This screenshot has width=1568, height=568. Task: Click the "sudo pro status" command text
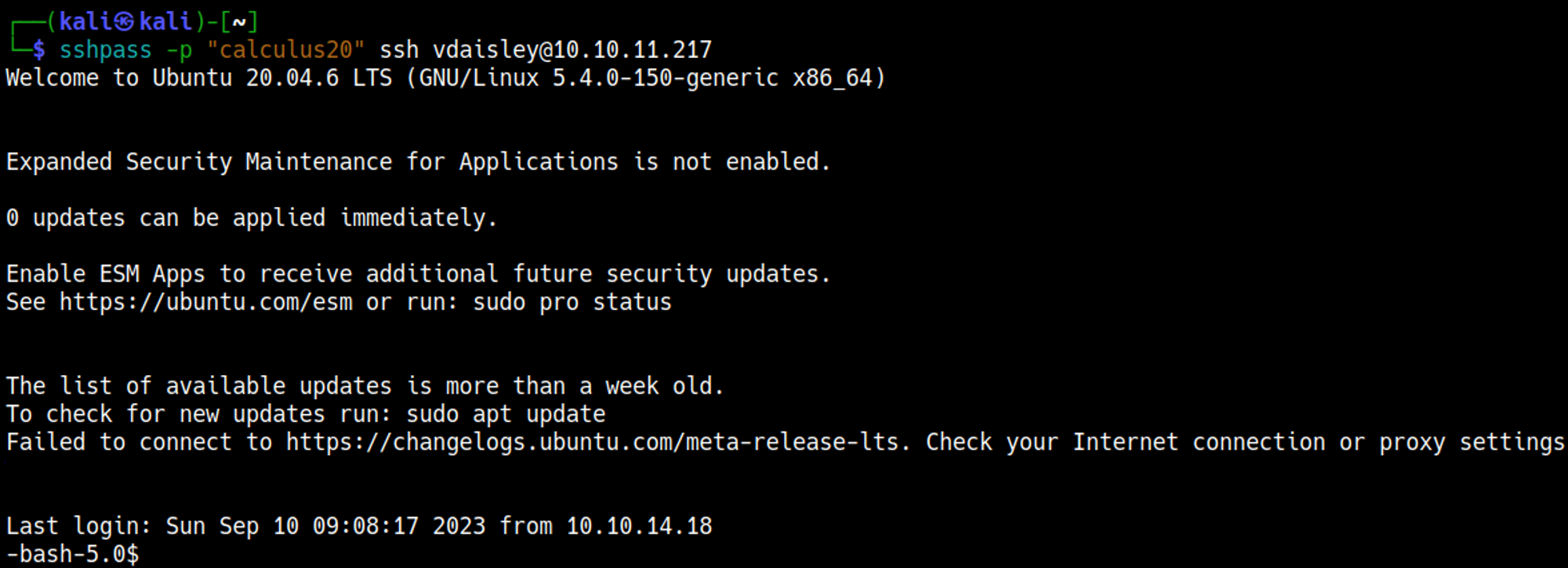tap(572, 302)
